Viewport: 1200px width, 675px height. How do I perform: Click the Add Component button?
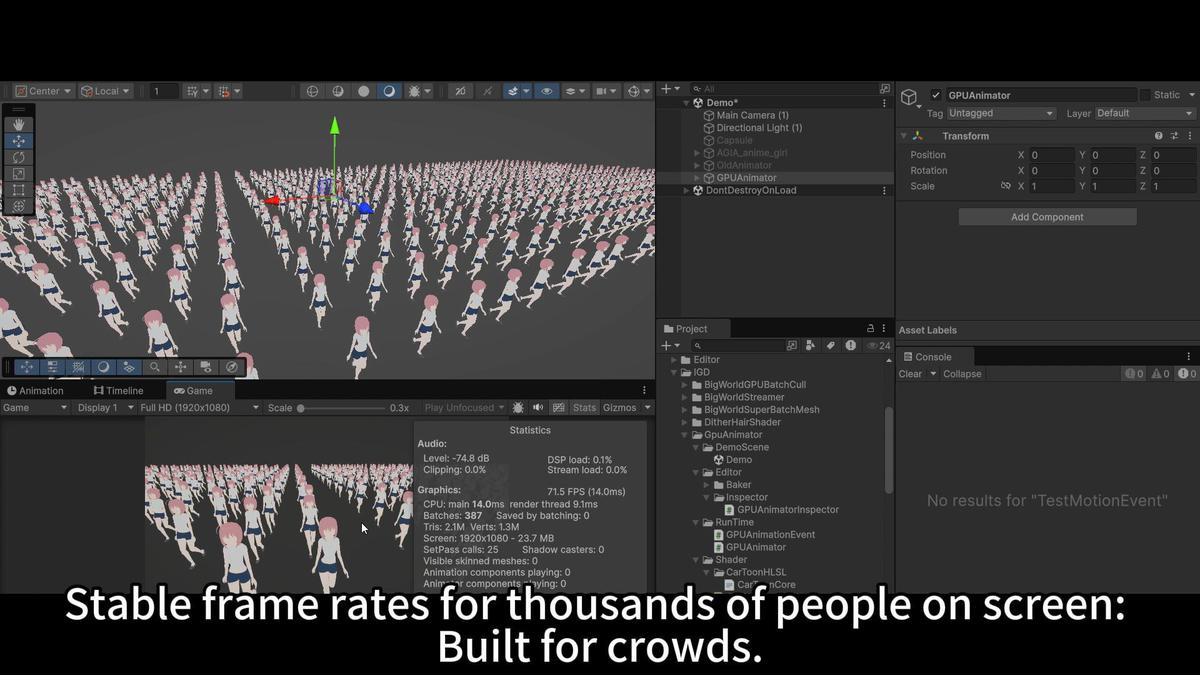pyautogui.click(x=1047, y=217)
